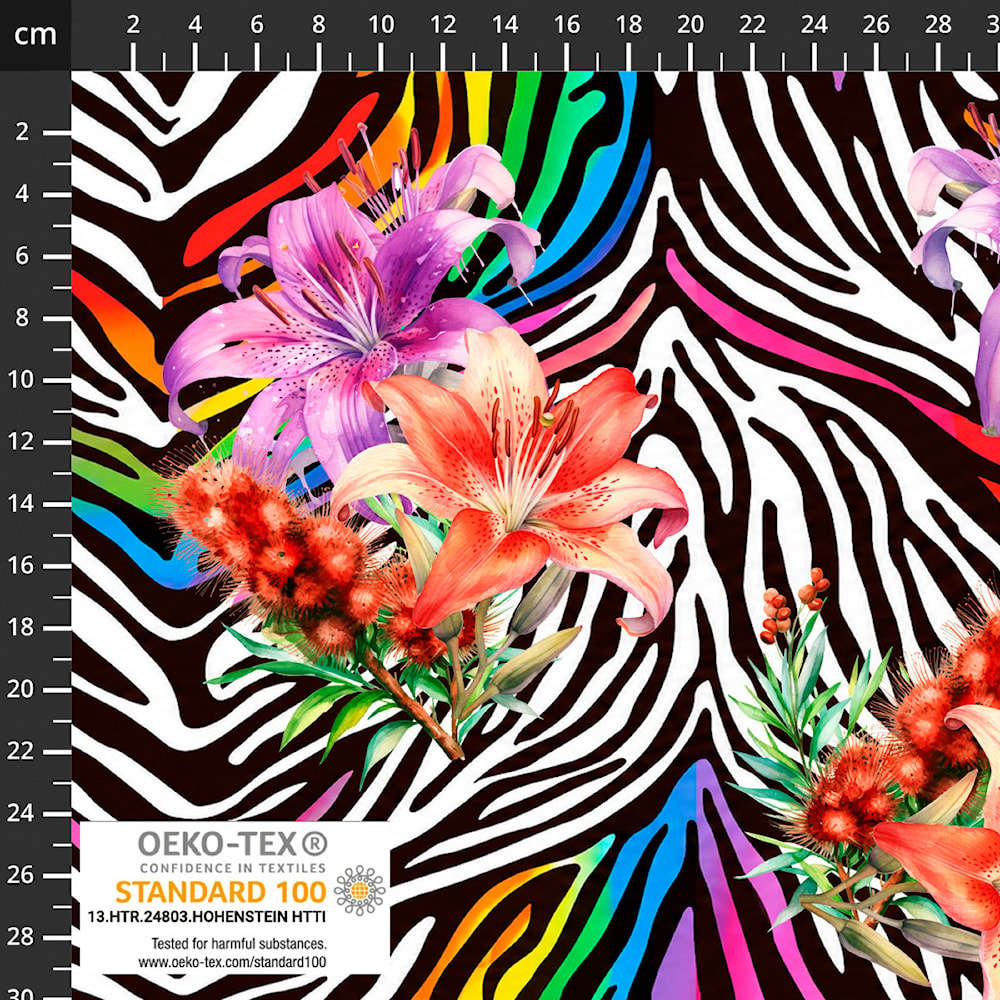Click the certificate number 13.HTR.24803.HOHENSTEIN HTTI
The image size is (1000, 1000).
click(207, 917)
